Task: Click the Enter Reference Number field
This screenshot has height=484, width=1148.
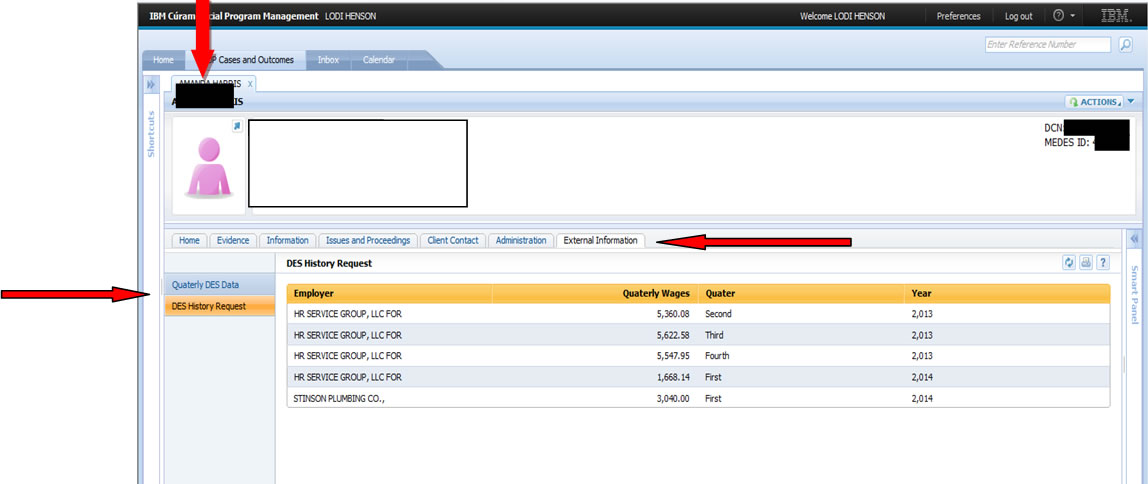Action: point(1048,45)
